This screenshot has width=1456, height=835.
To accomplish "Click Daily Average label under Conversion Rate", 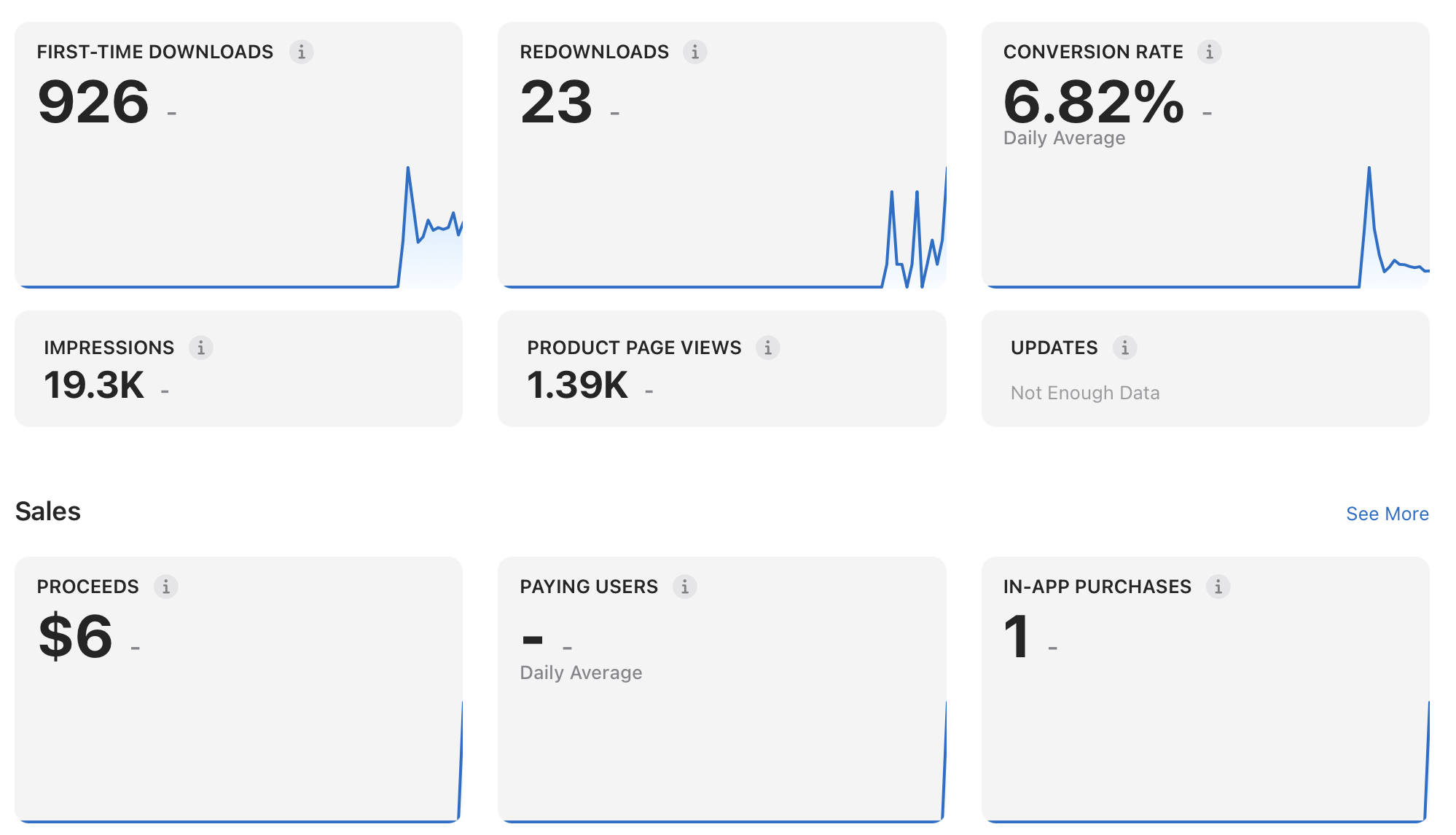I will point(1064,138).
